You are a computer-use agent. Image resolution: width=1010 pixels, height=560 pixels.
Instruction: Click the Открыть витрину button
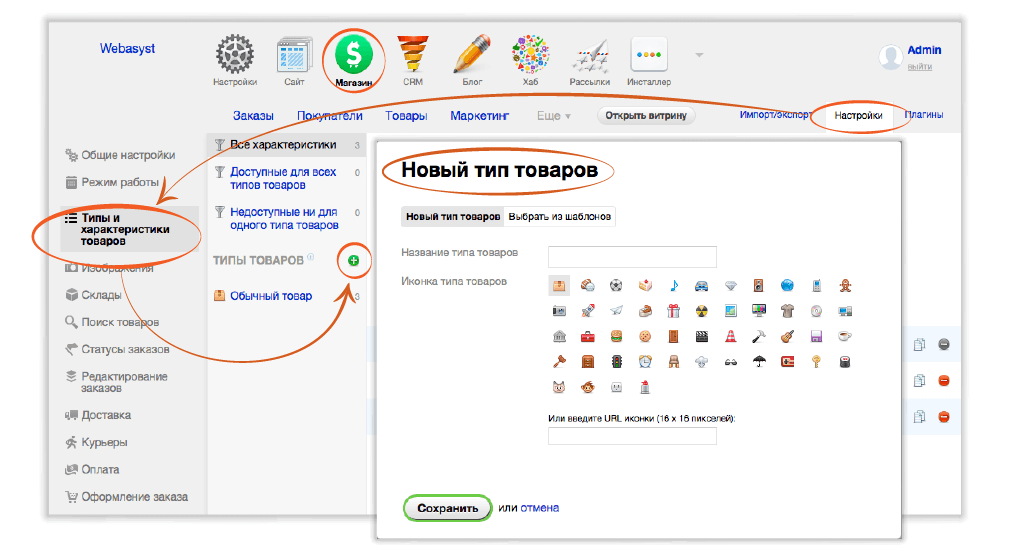point(646,115)
